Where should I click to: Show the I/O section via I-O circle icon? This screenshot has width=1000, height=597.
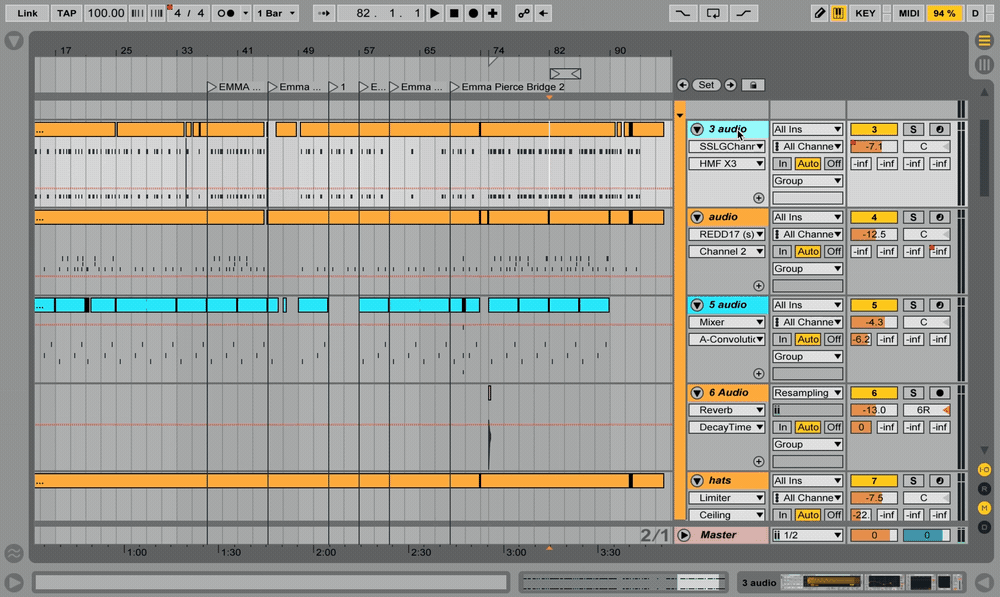point(984,469)
